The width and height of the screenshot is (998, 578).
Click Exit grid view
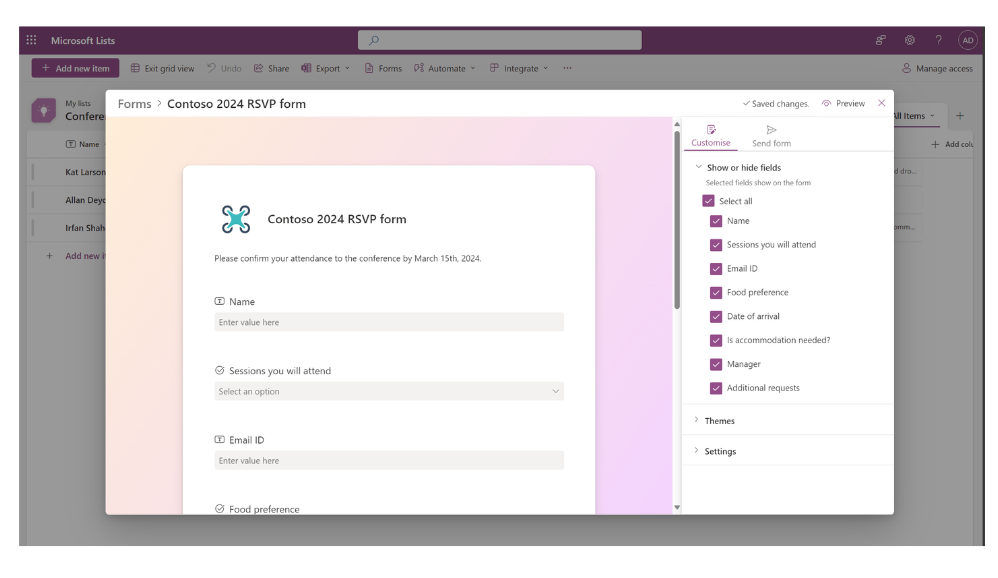162,68
